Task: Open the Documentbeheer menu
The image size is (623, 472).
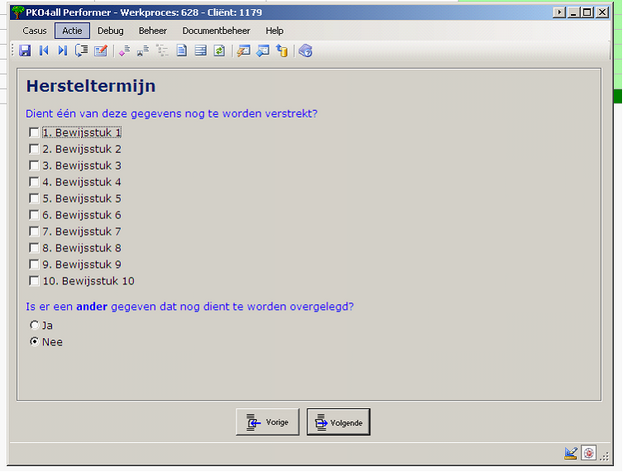Action: [216, 31]
